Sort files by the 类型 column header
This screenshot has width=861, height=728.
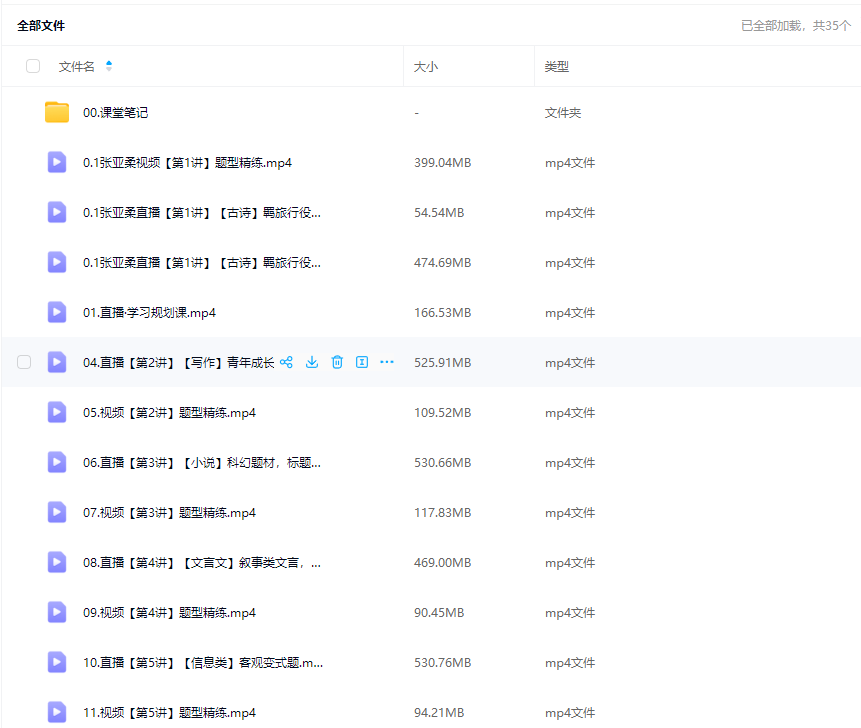pyautogui.click(x=556, y=67)
